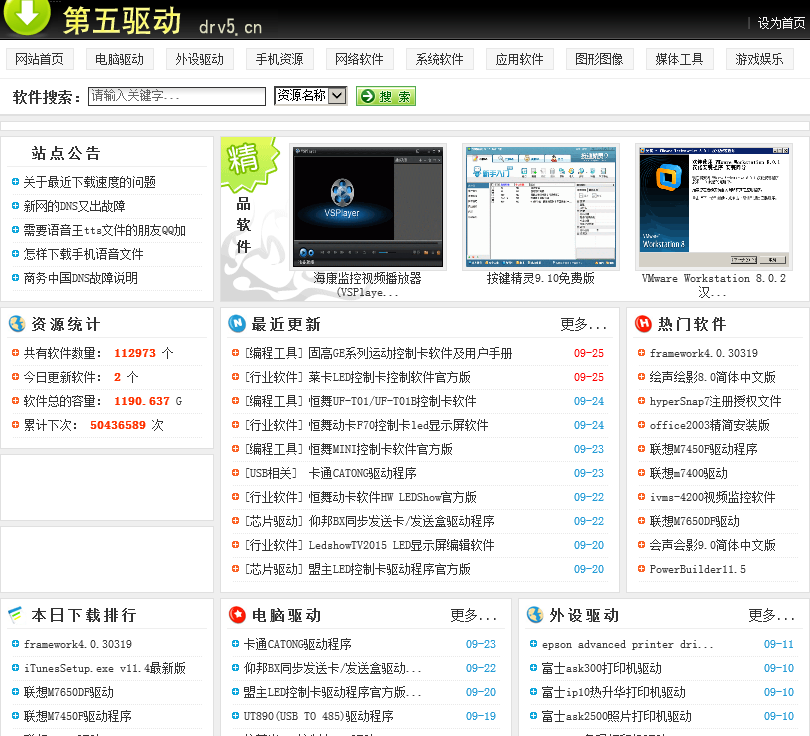Open 莱卡LED控制卡控制软件官方版
This screenshot has width=810, height=736.
click(x=390, y=377)
